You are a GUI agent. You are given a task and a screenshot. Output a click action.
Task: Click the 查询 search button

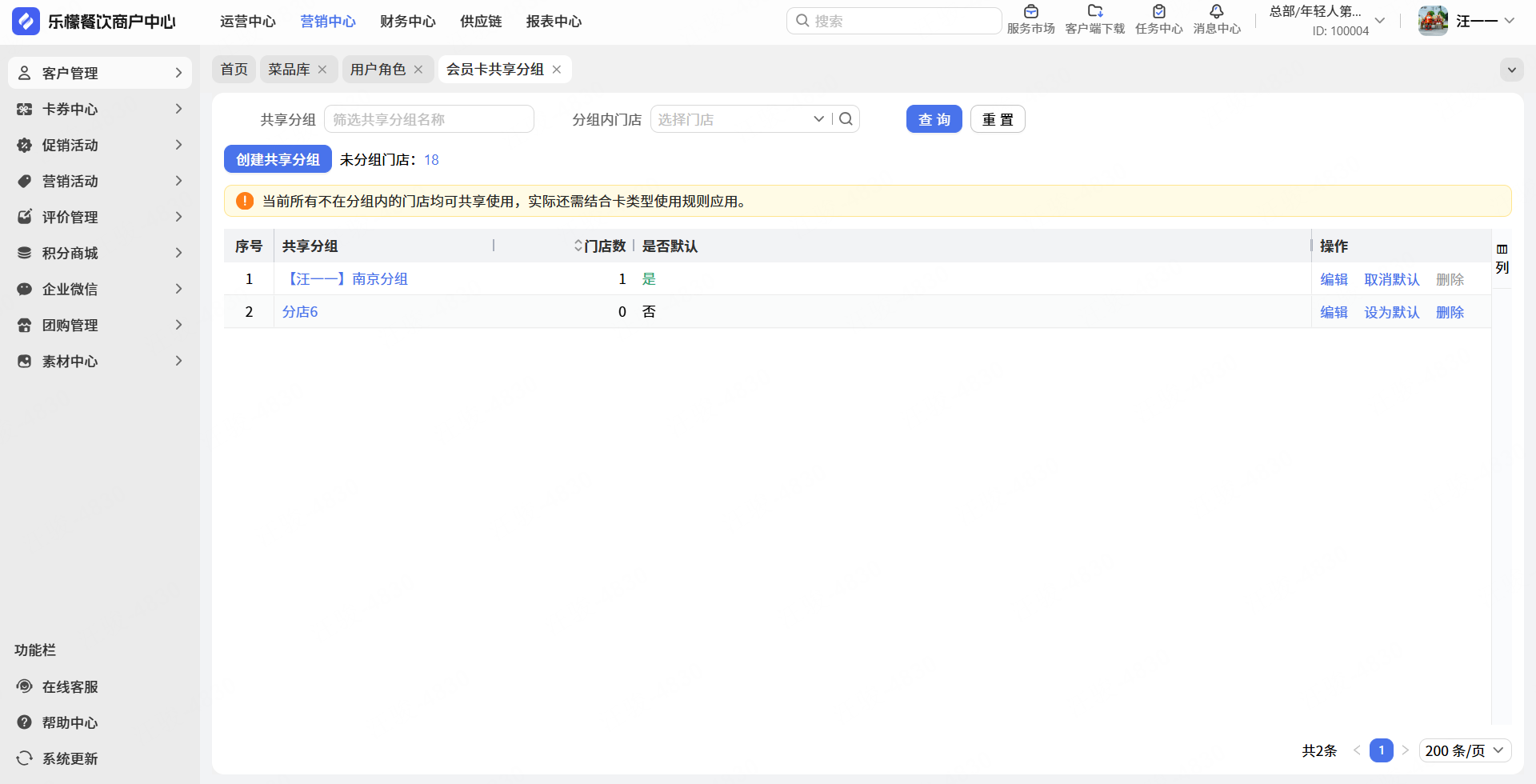click(934, 119)
